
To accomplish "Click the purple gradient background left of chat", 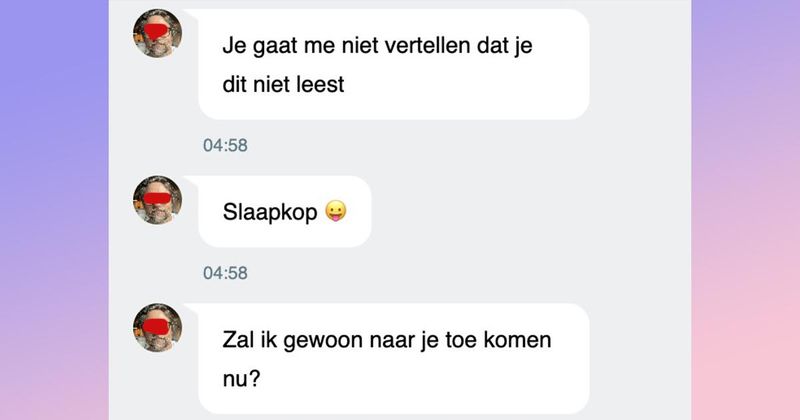I will 54,210.
